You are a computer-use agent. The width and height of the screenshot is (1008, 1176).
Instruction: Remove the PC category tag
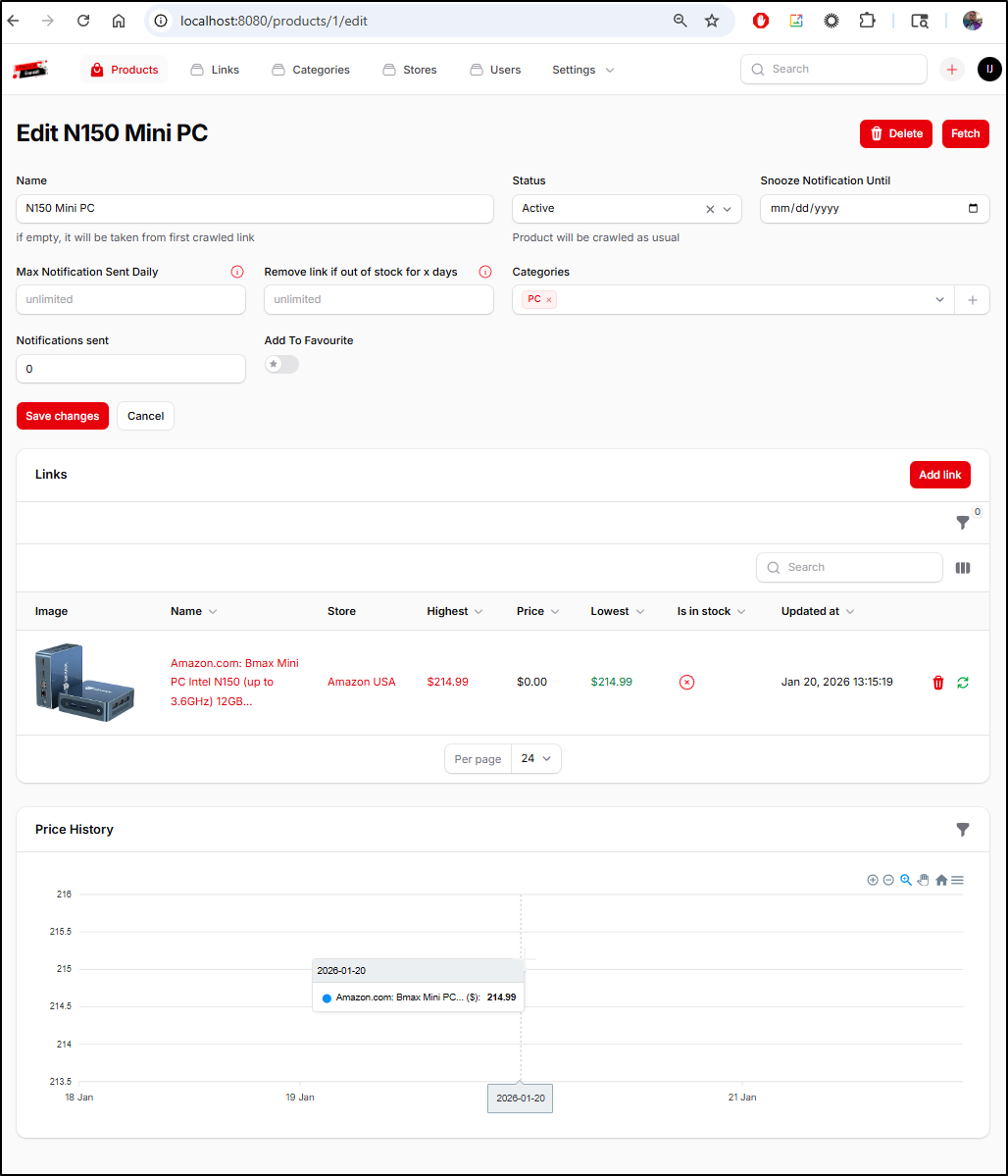[548, 300]
